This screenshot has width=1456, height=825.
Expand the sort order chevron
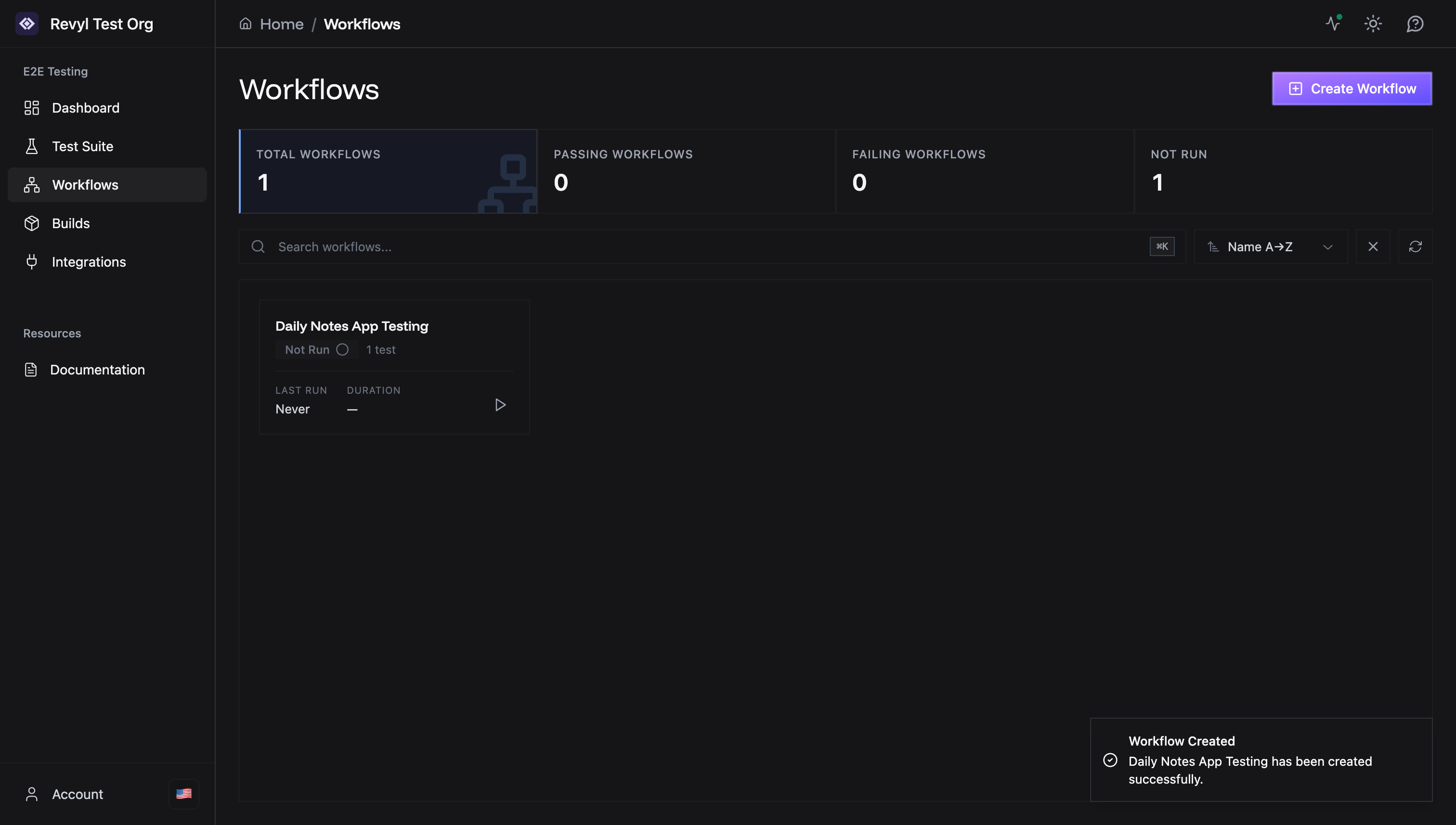point(1328,247)
